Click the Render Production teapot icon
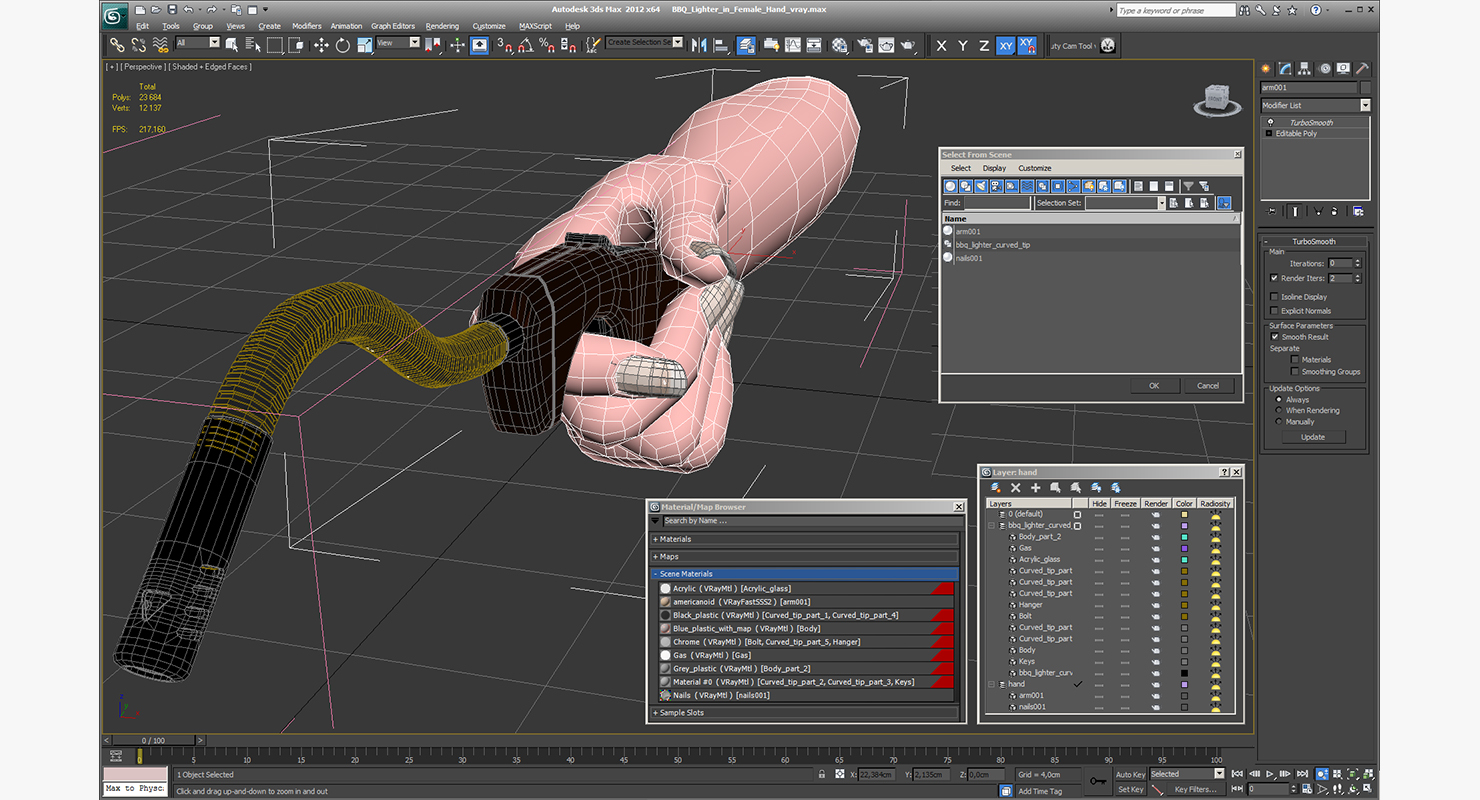Viewport: 1480px width, 800px height. 908,45
